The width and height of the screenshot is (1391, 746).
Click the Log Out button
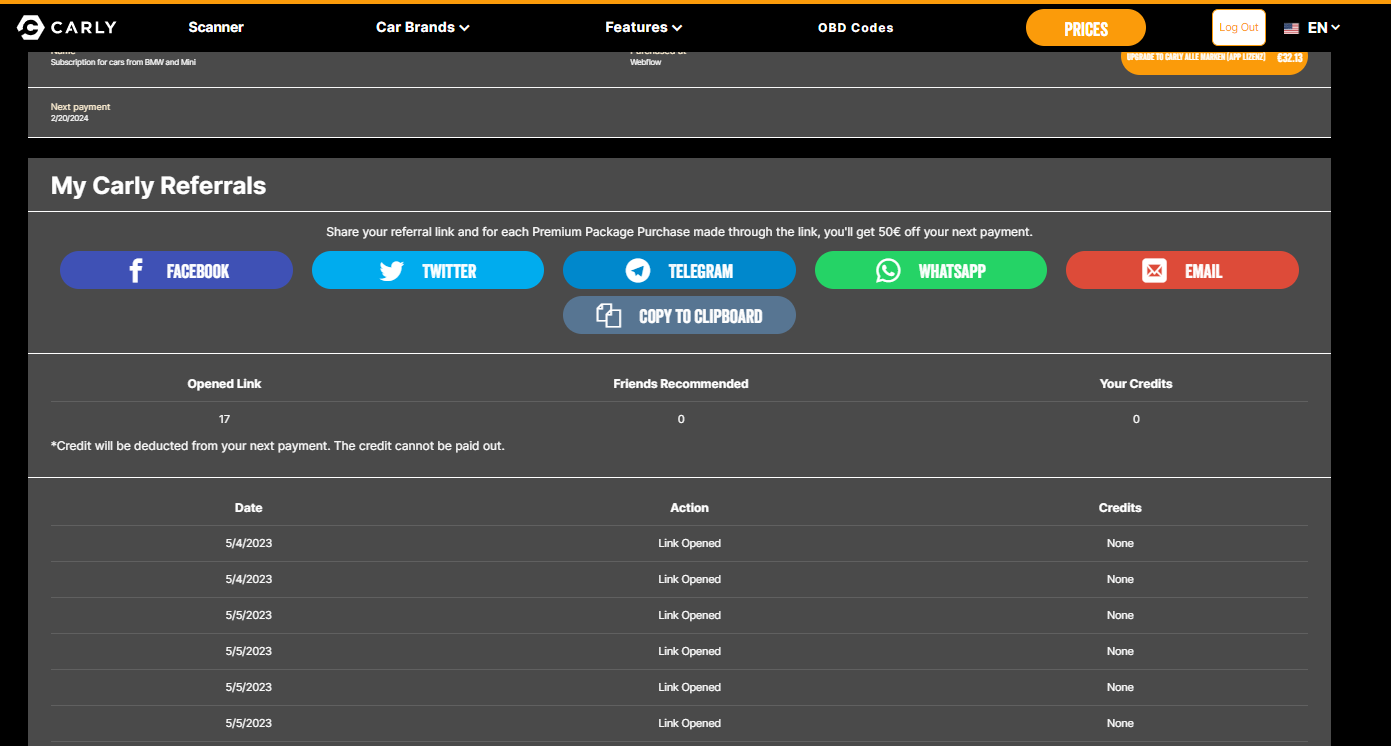pos(1239,28)
